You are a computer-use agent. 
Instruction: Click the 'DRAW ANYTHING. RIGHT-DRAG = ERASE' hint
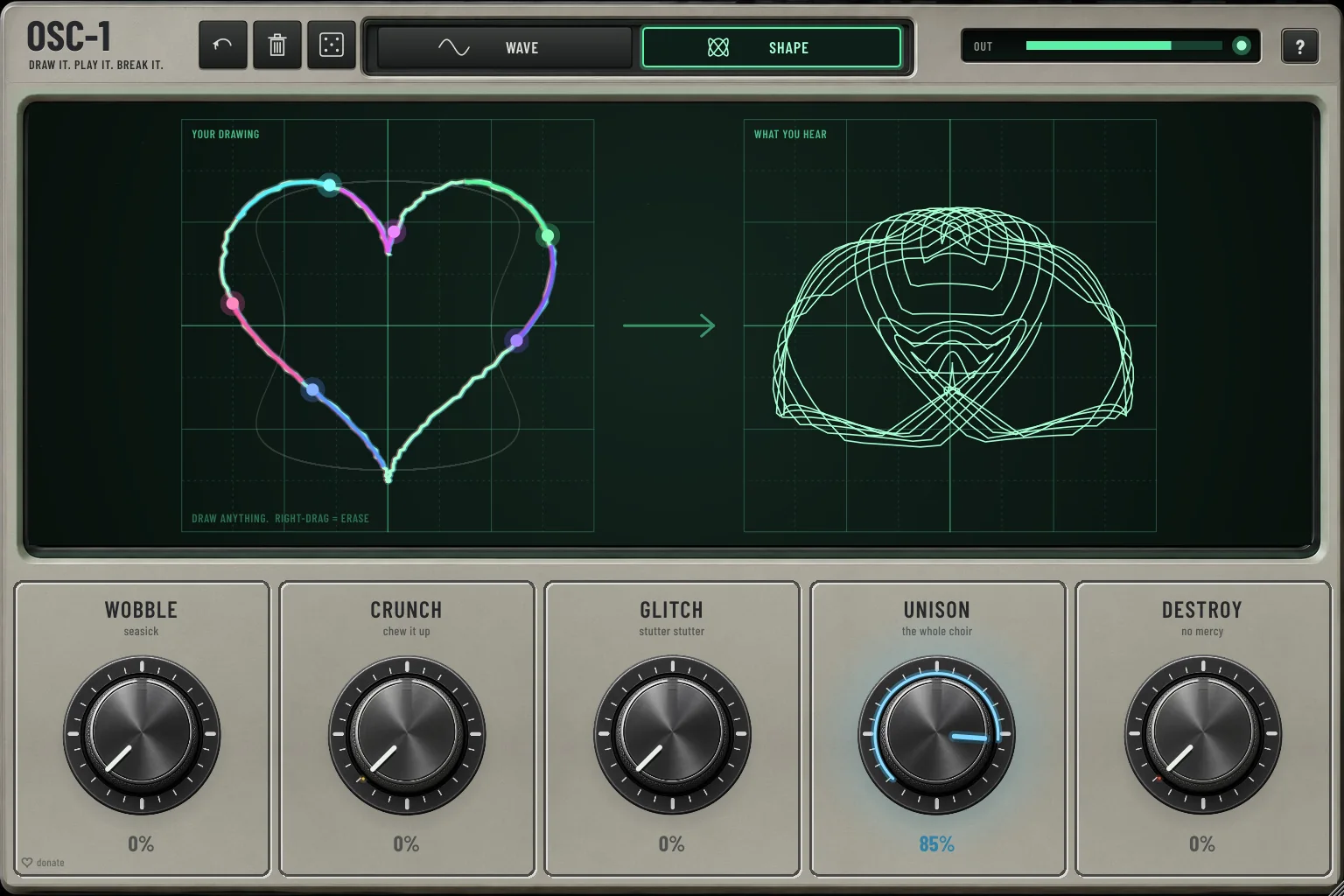click(x=280, y=518)
